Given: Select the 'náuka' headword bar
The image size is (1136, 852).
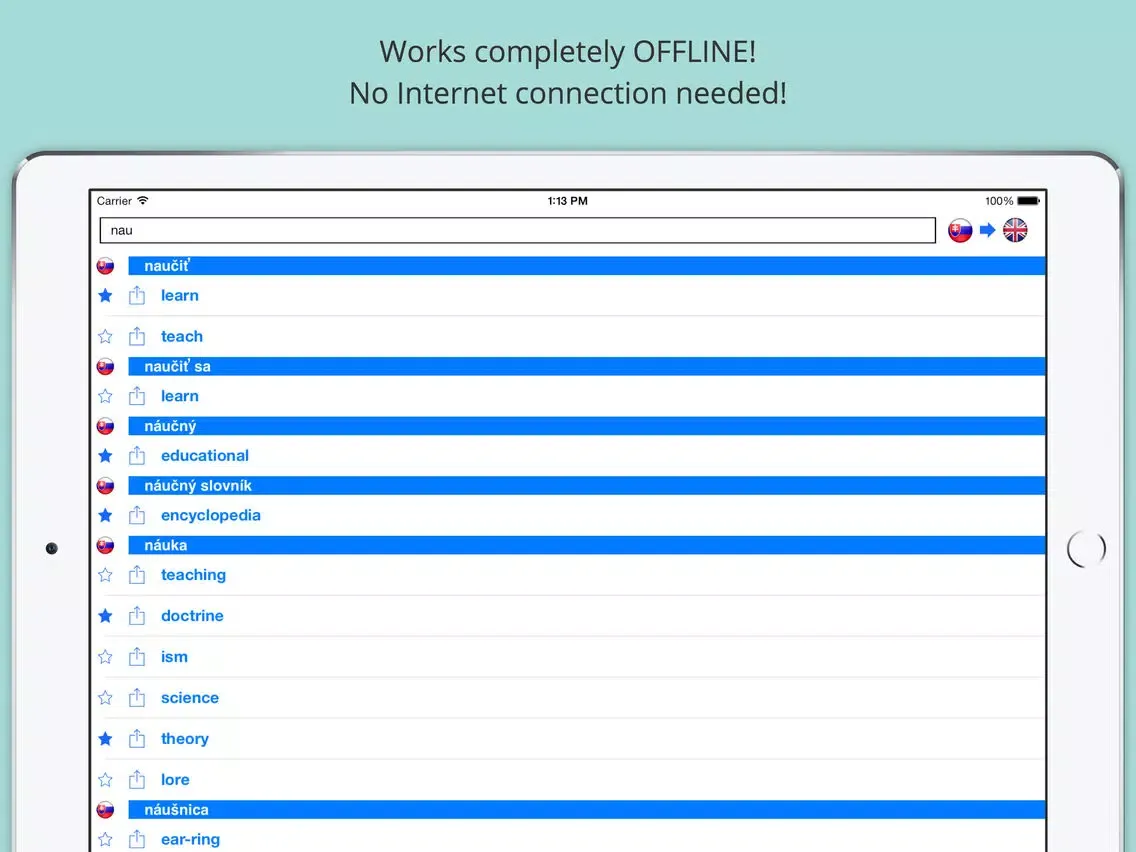Looking at the screenshot, I should [587, 546].
